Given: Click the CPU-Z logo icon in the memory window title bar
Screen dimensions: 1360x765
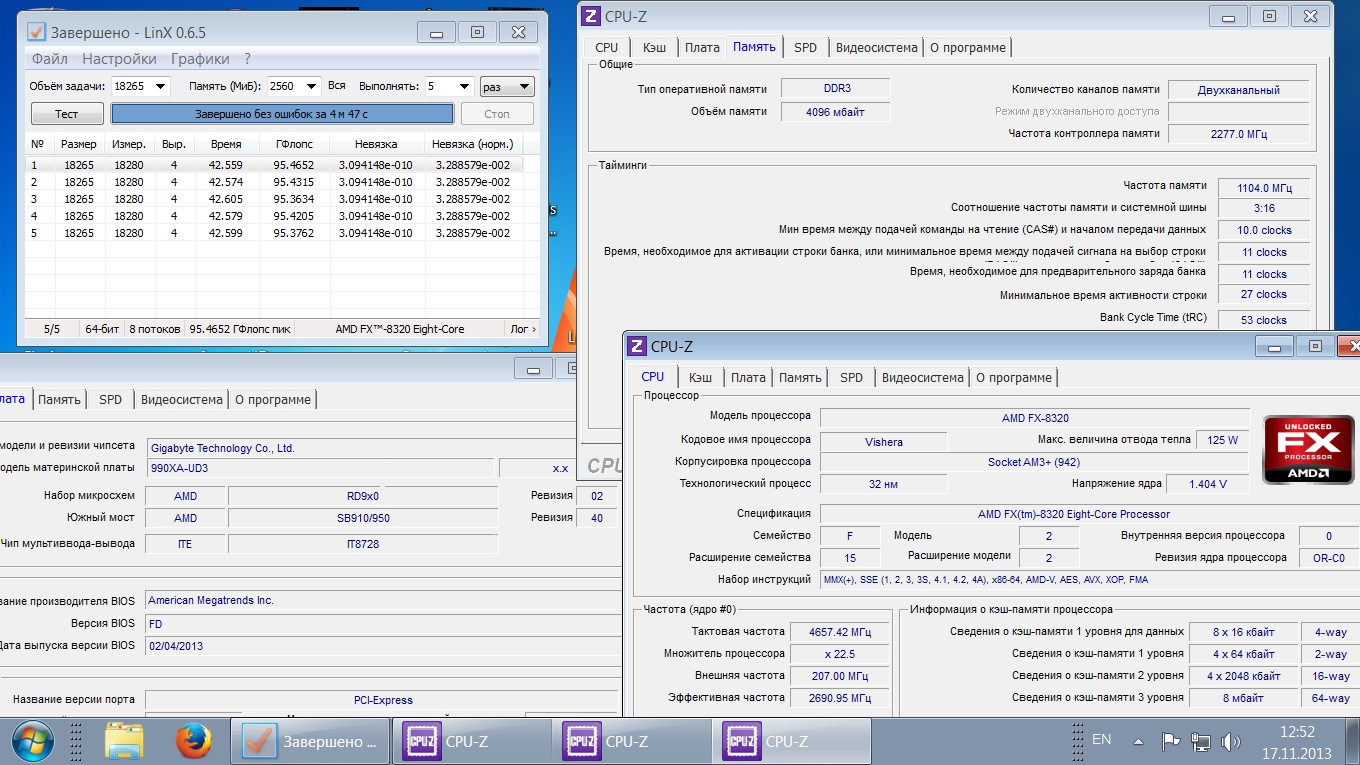Looking at the screenshot, I should [x=591, y=16].
